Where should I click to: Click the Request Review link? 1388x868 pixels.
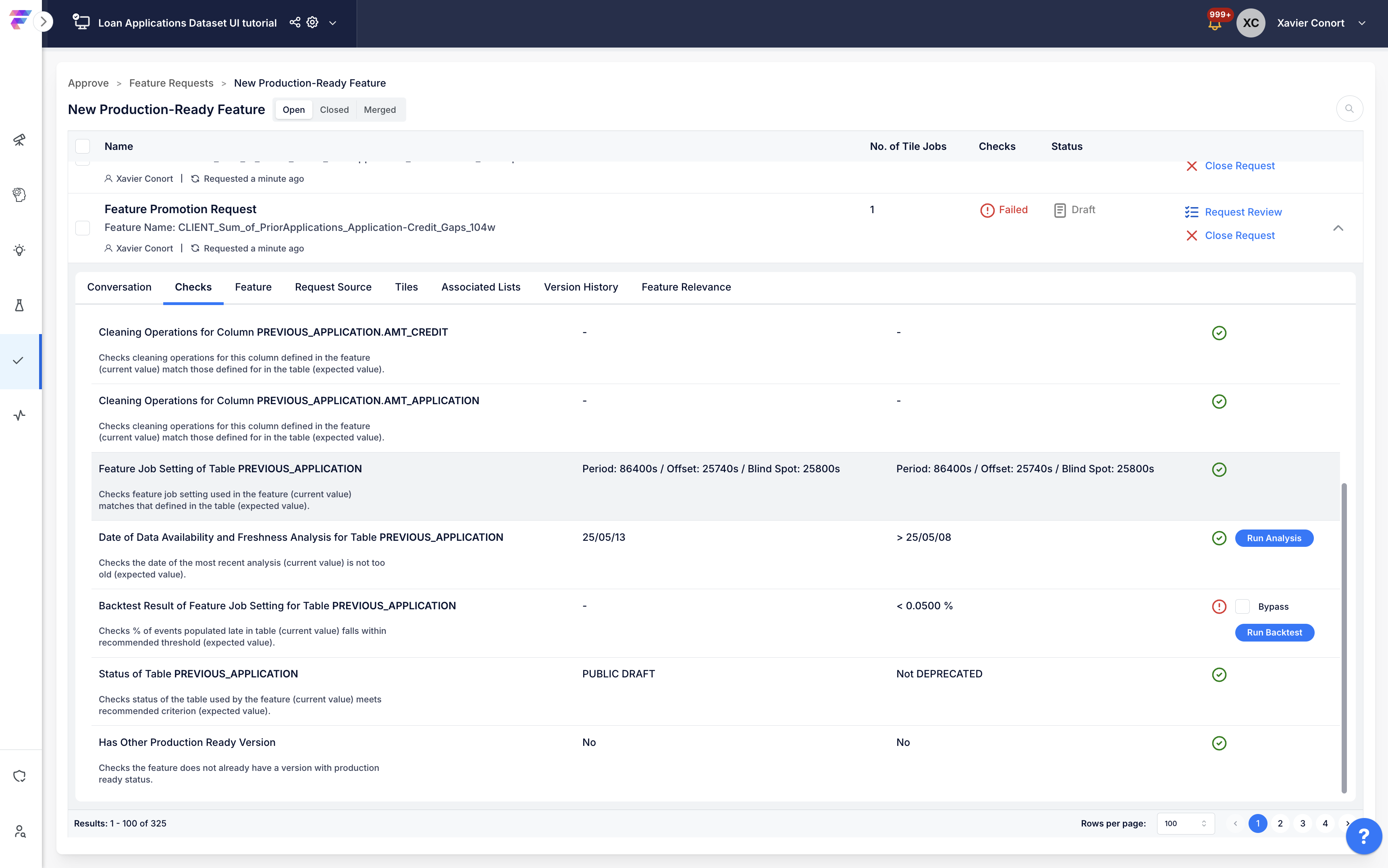(1243, 212)
